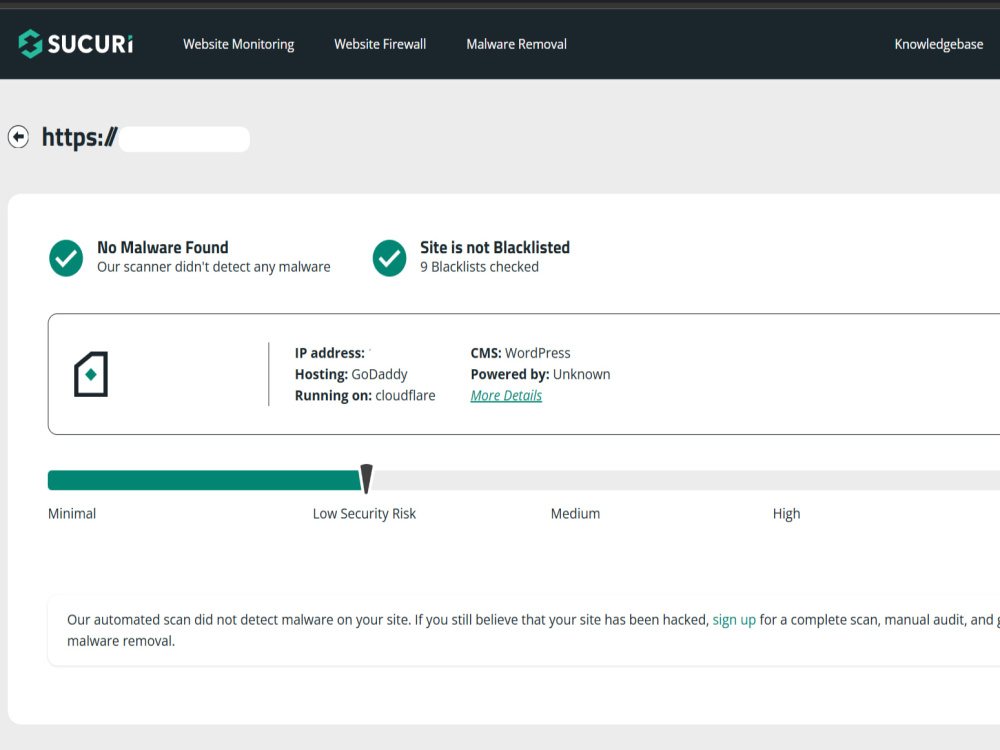
Task: Click the 'Medium' risk label
Action: (x=575, y=514)
